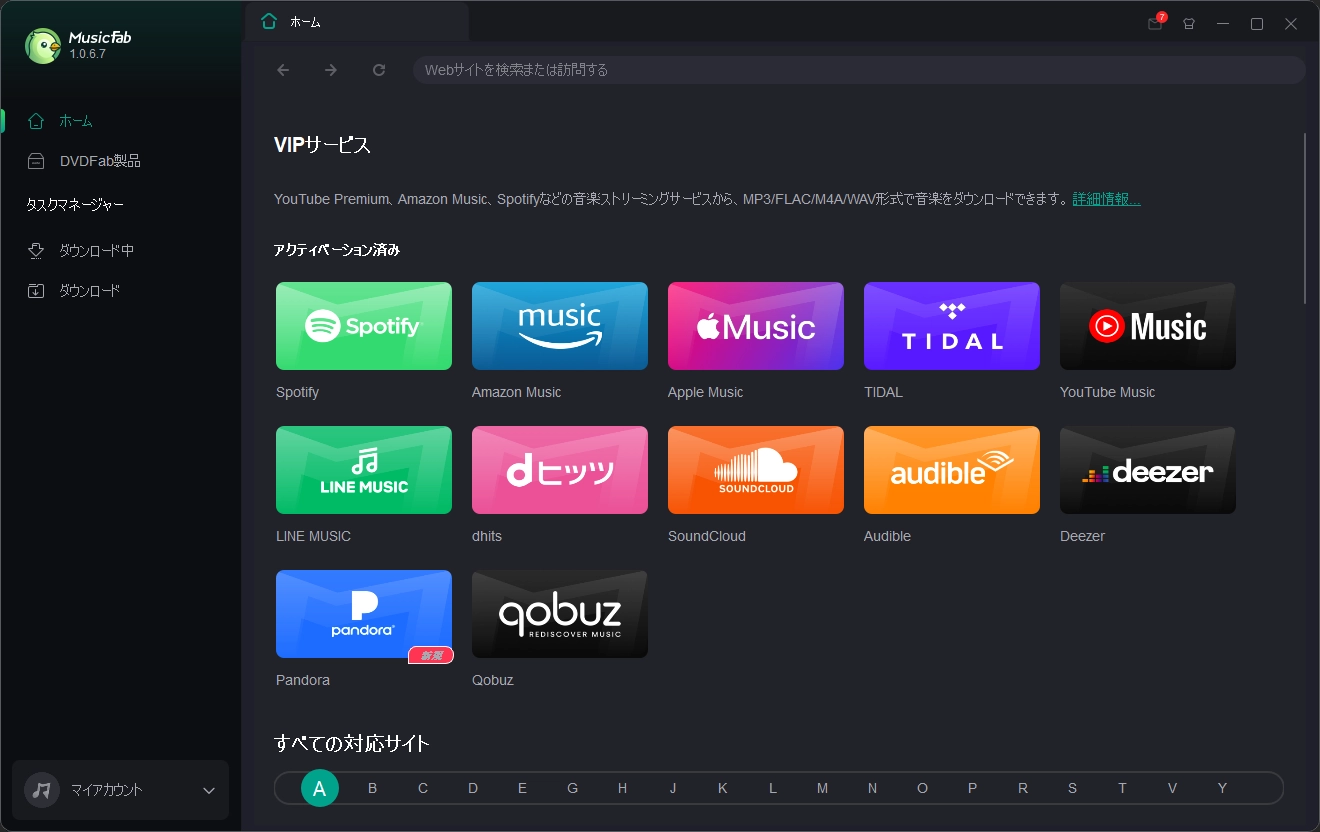Select letter L in the site index
This screenshot has height=832, width=1320.
pos(773,788)
